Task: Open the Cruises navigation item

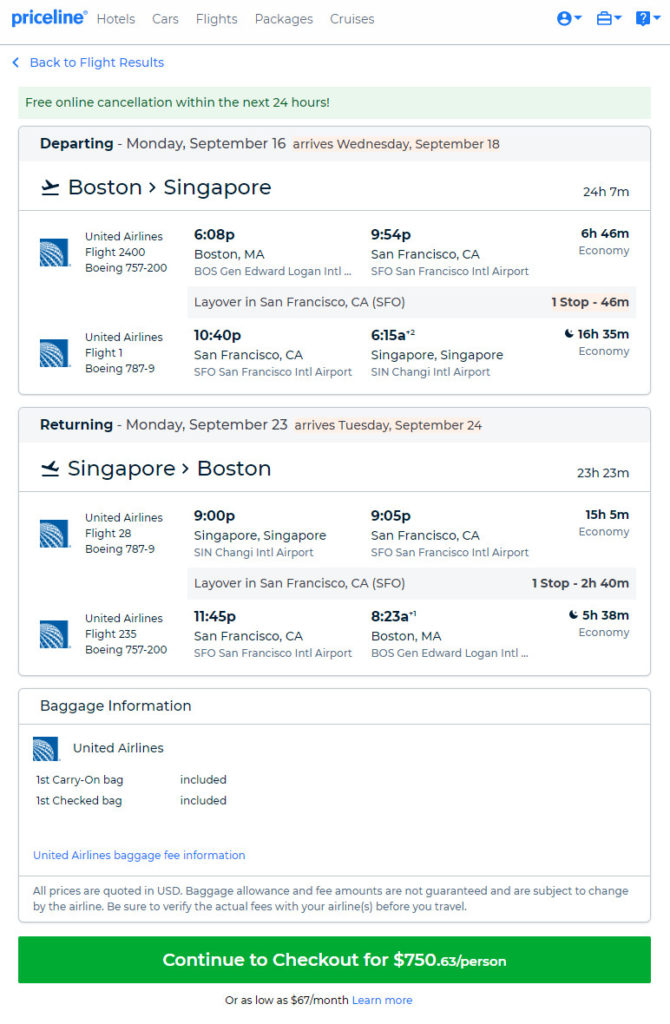Action: (x=352, y=19)
